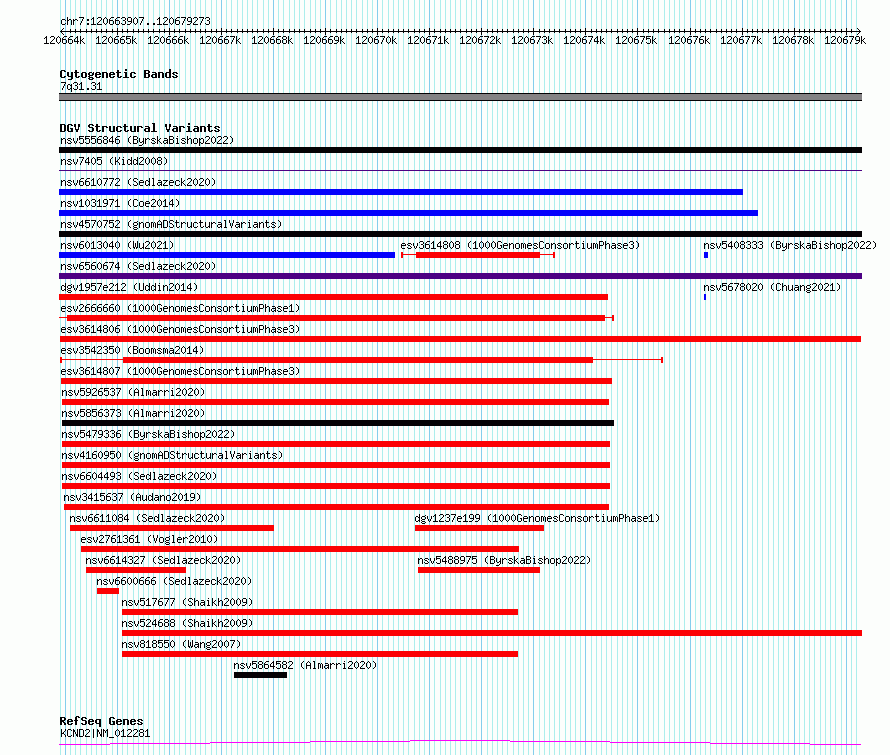Screen dimensions: 890x755
Task: Open nsv4570752 (gnomADStructuralVariants) label
Action: (x=171, y=224)
